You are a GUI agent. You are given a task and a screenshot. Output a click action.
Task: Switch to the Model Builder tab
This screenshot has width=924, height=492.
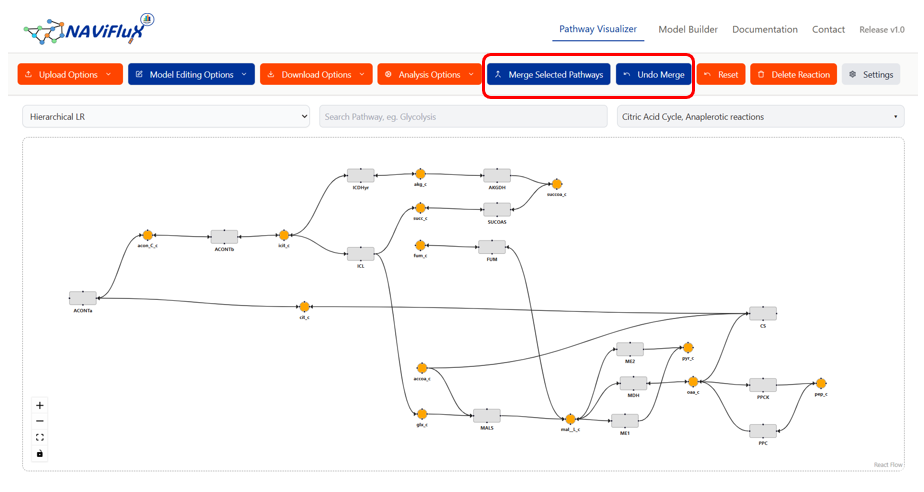pyautogui.click(x=688, y=30)
